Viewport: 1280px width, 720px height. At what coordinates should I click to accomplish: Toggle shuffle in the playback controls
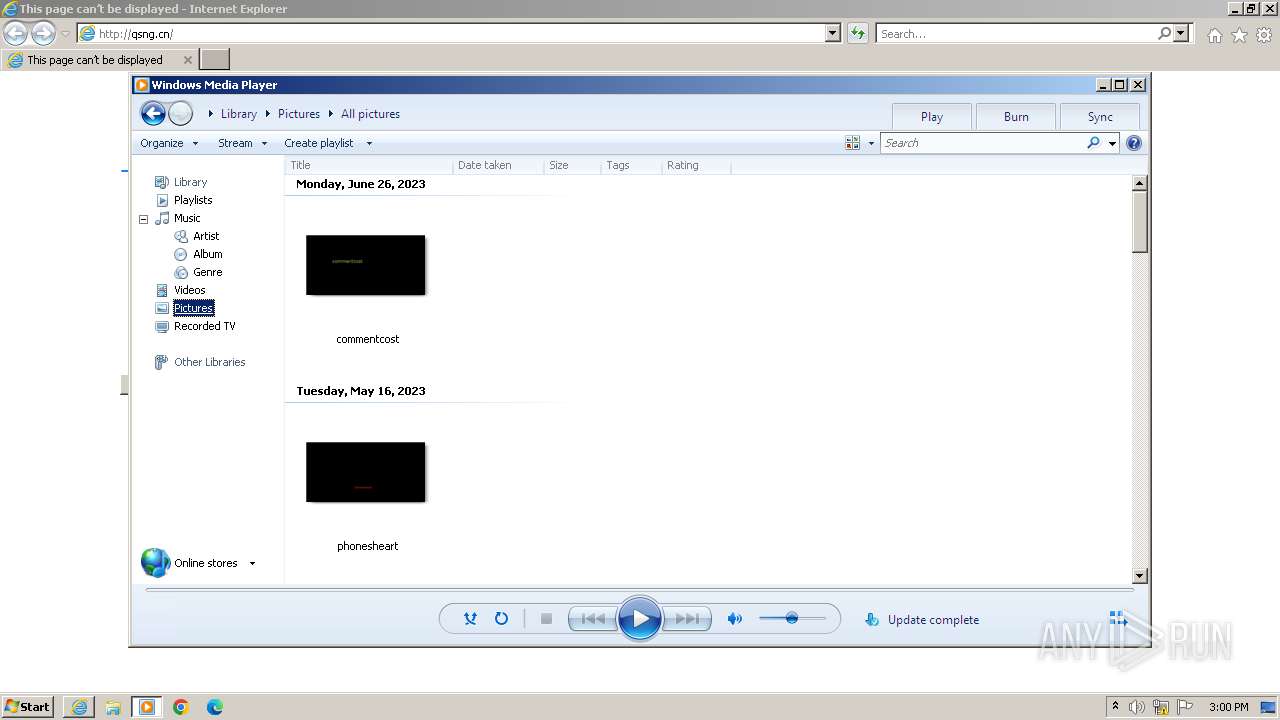tap(470, 619)
